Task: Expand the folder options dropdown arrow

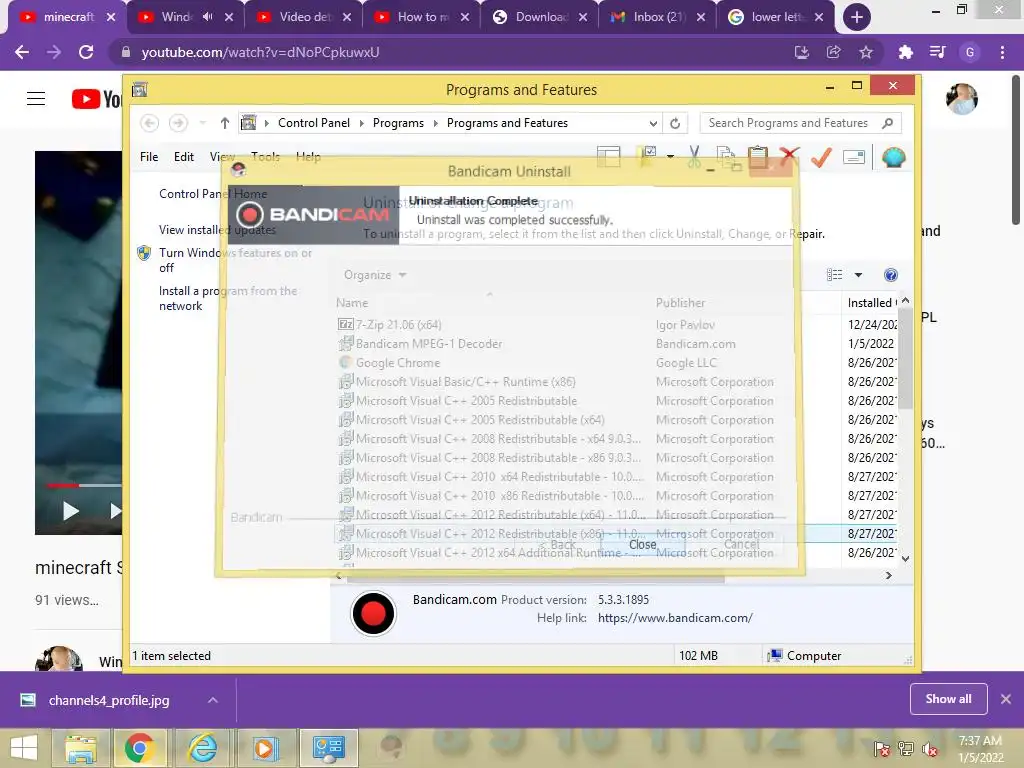Action: pyautogui.click(x=670, y=157)
